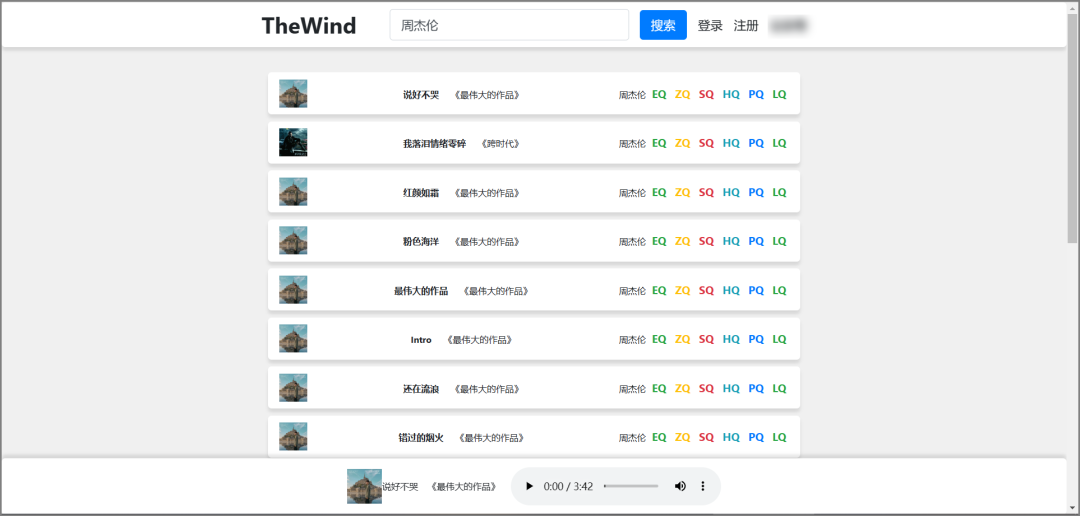Open audio player more options menu
The width and height of the screenshot is (1080, 516).
pyautogui.click(x=703, y=486)
